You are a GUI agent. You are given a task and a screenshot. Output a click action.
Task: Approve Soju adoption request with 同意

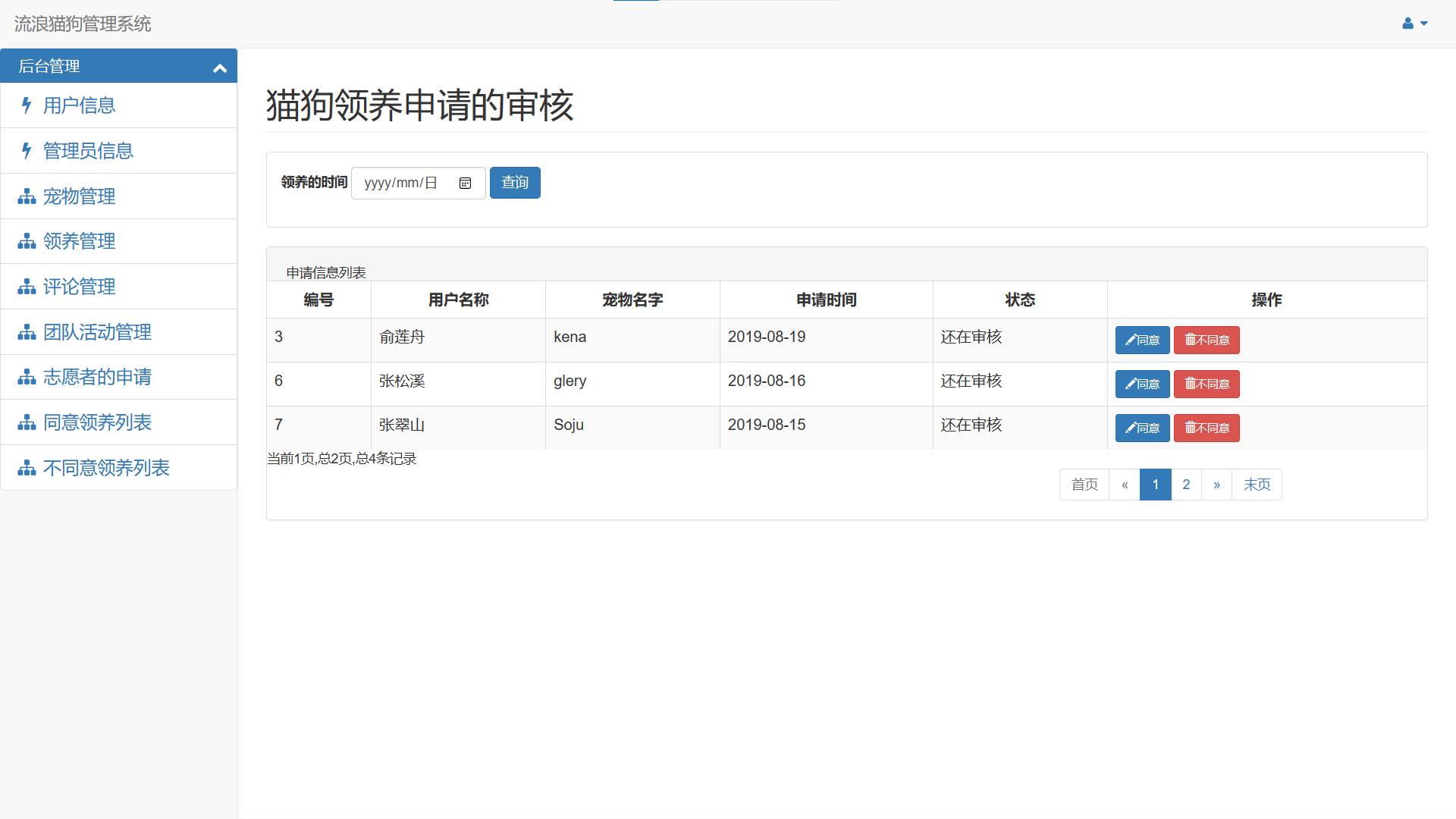1142,428
